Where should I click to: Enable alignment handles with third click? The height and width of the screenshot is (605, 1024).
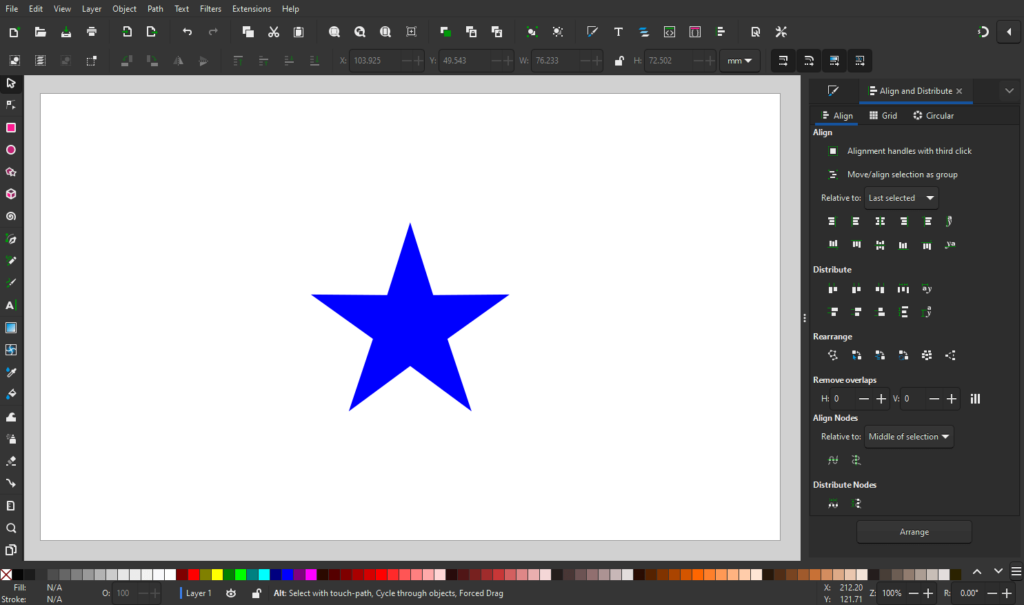click(x=832, y=150)
